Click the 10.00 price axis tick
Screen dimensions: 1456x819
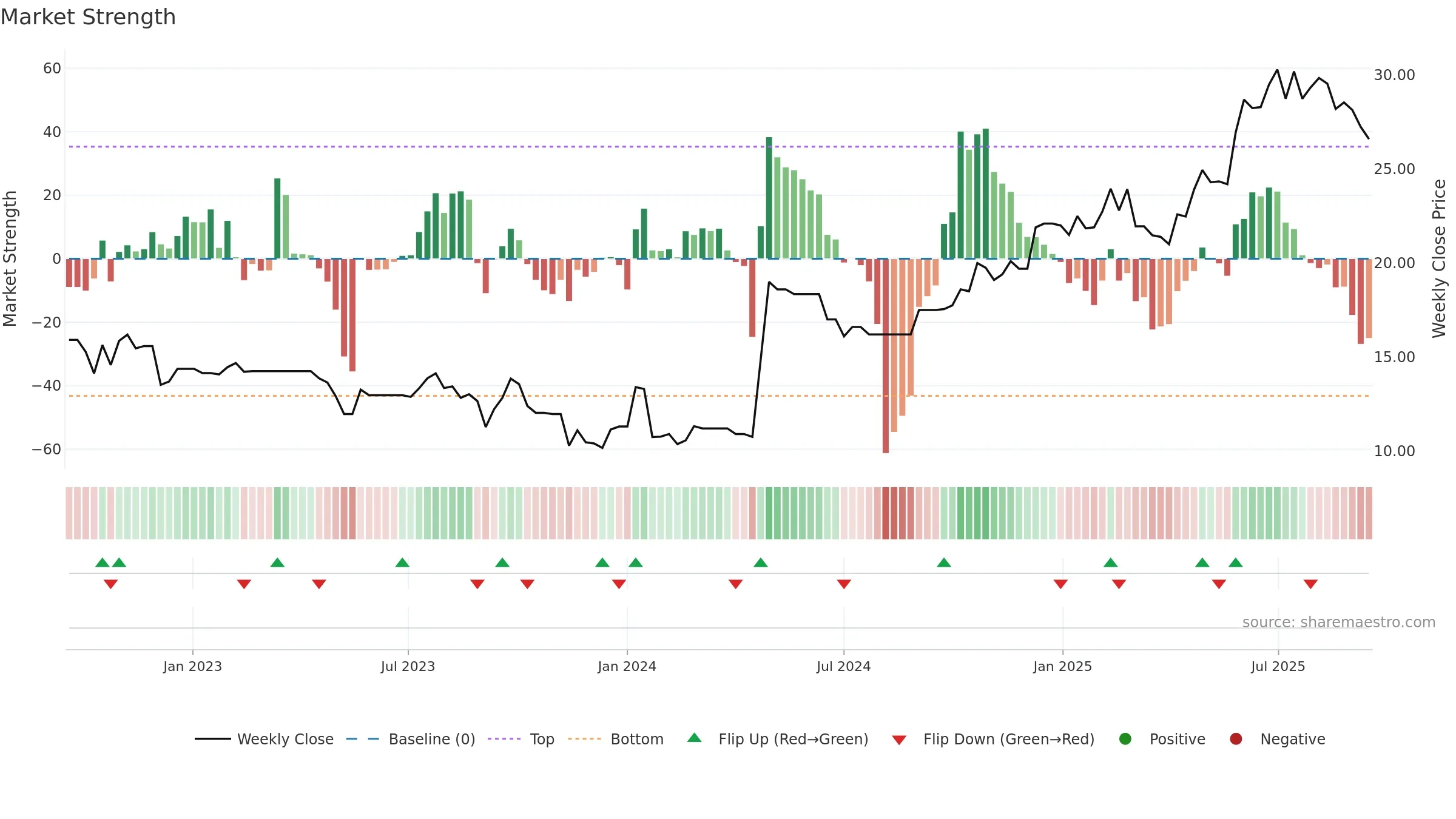(1394, 451)
